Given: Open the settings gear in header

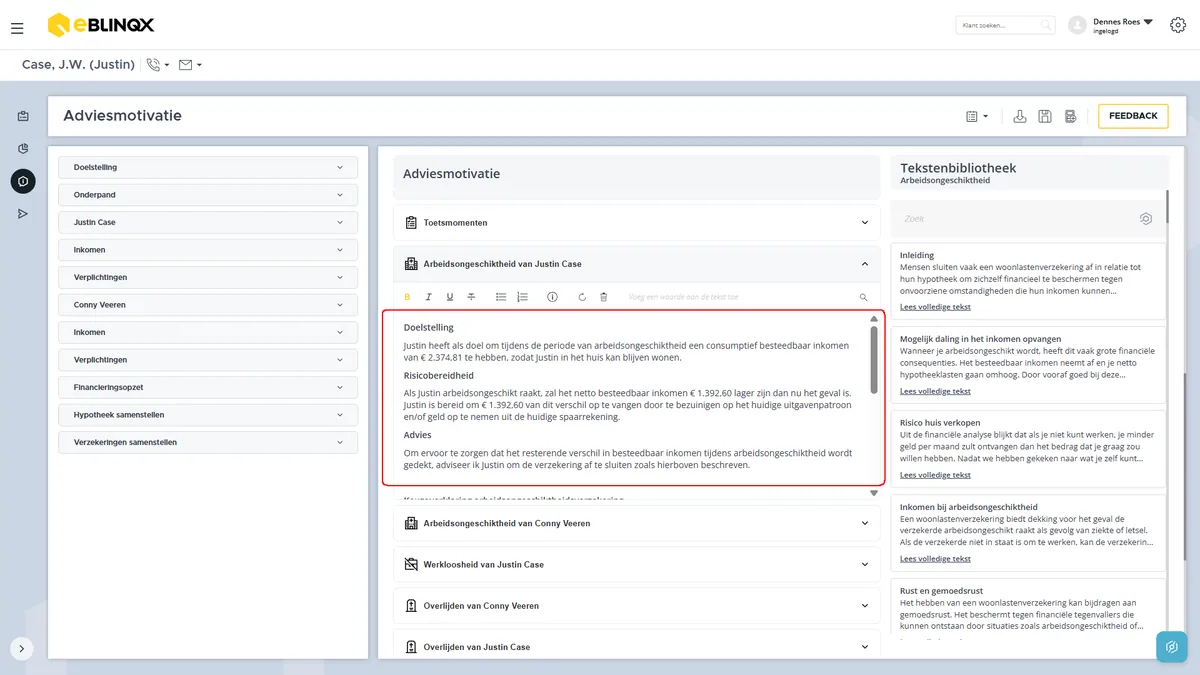Looking at the screenshot, I should (x=1177, y=25).
